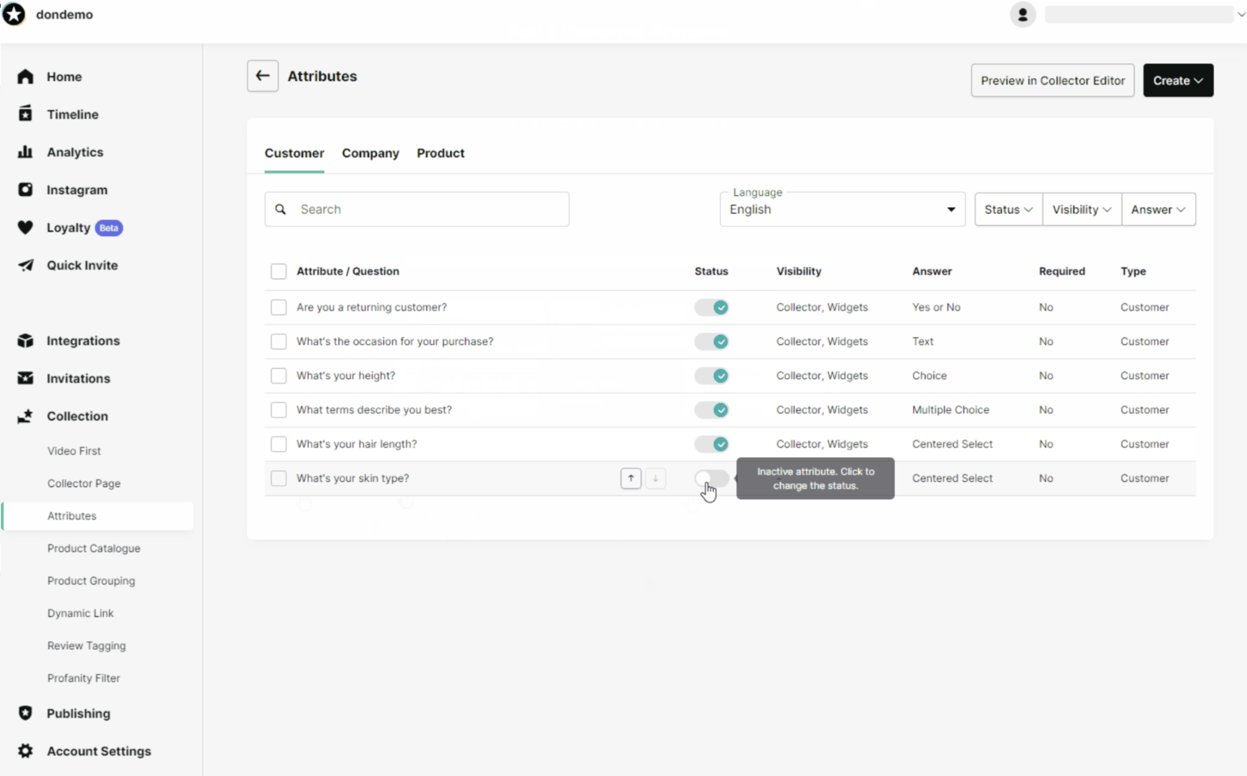Click the Analytics bar chart icon
Viewport: 1247px width, 776px height.
tap(26, 152)
